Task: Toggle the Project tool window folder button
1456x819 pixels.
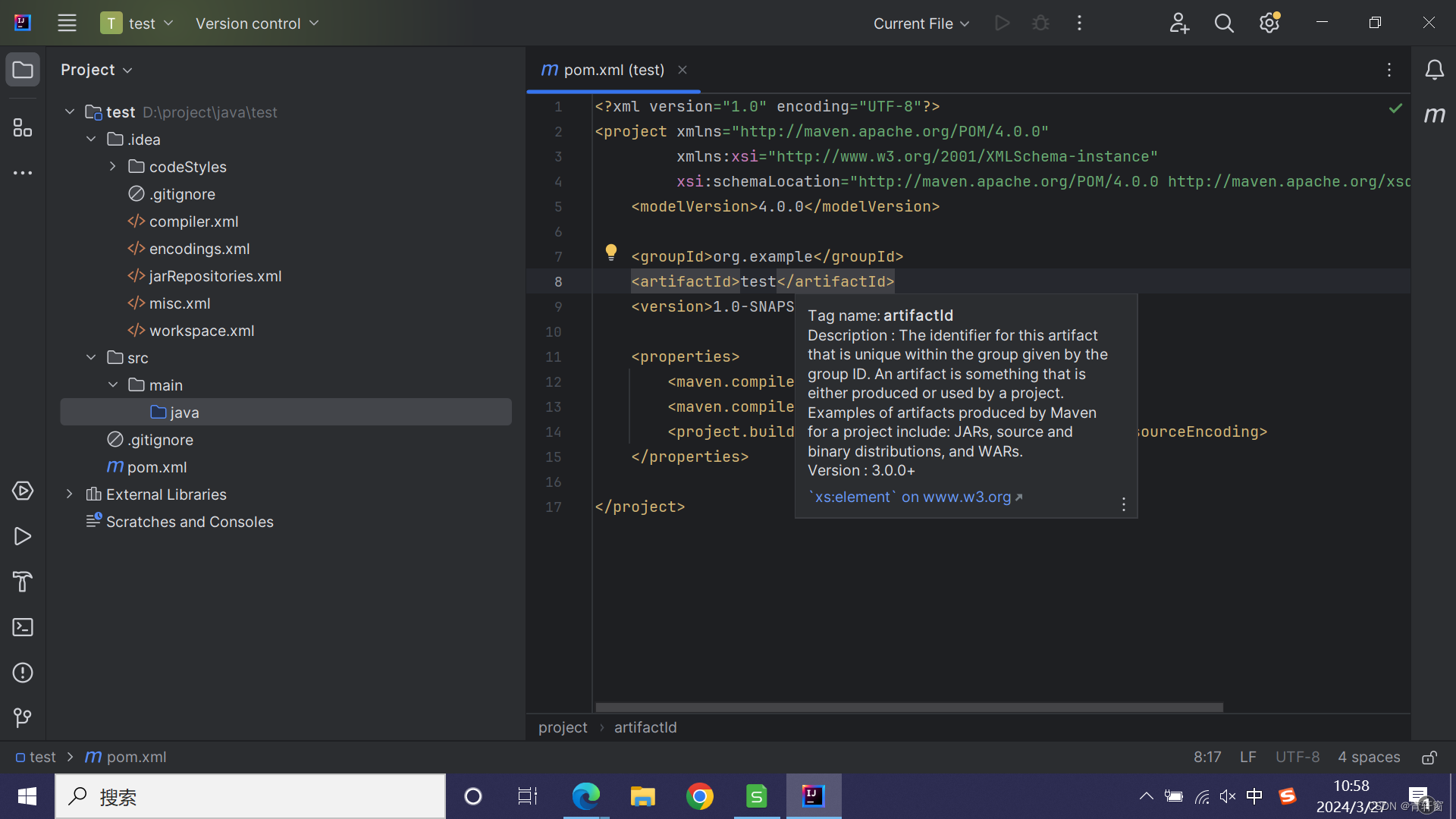Action: click(x=23, y=70)
